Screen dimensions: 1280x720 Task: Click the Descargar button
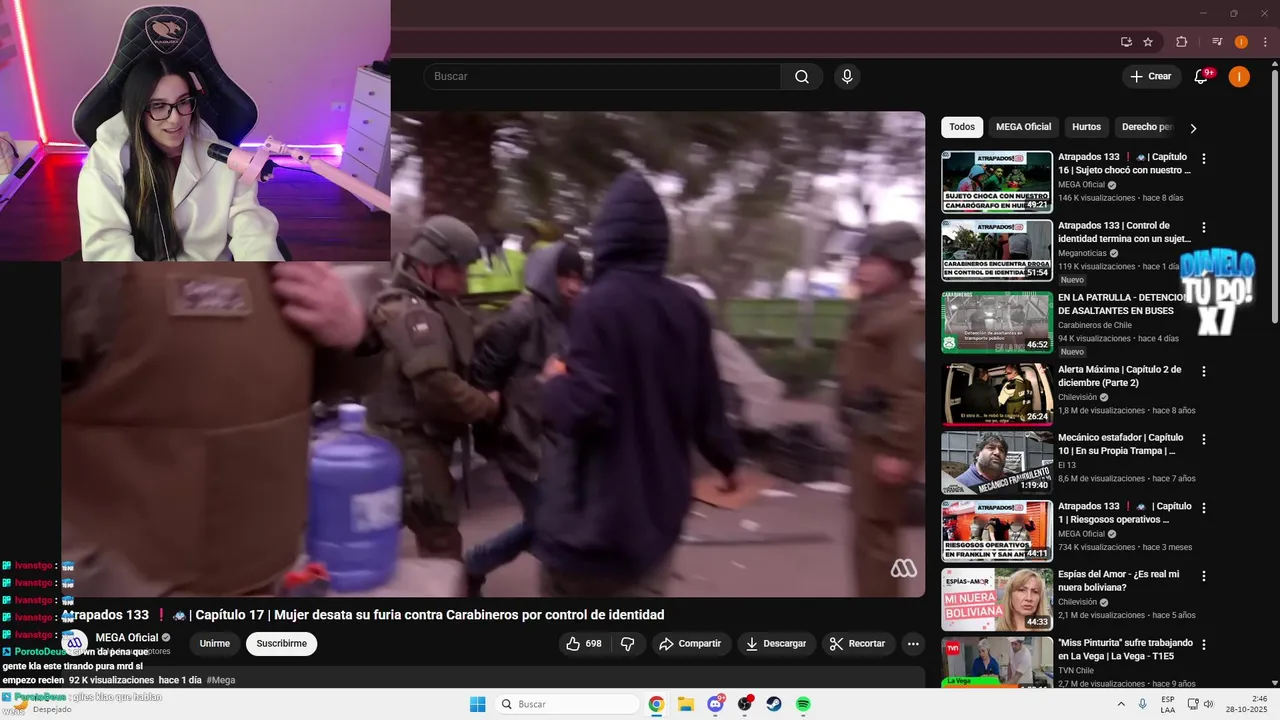click(x=777, y=644)
